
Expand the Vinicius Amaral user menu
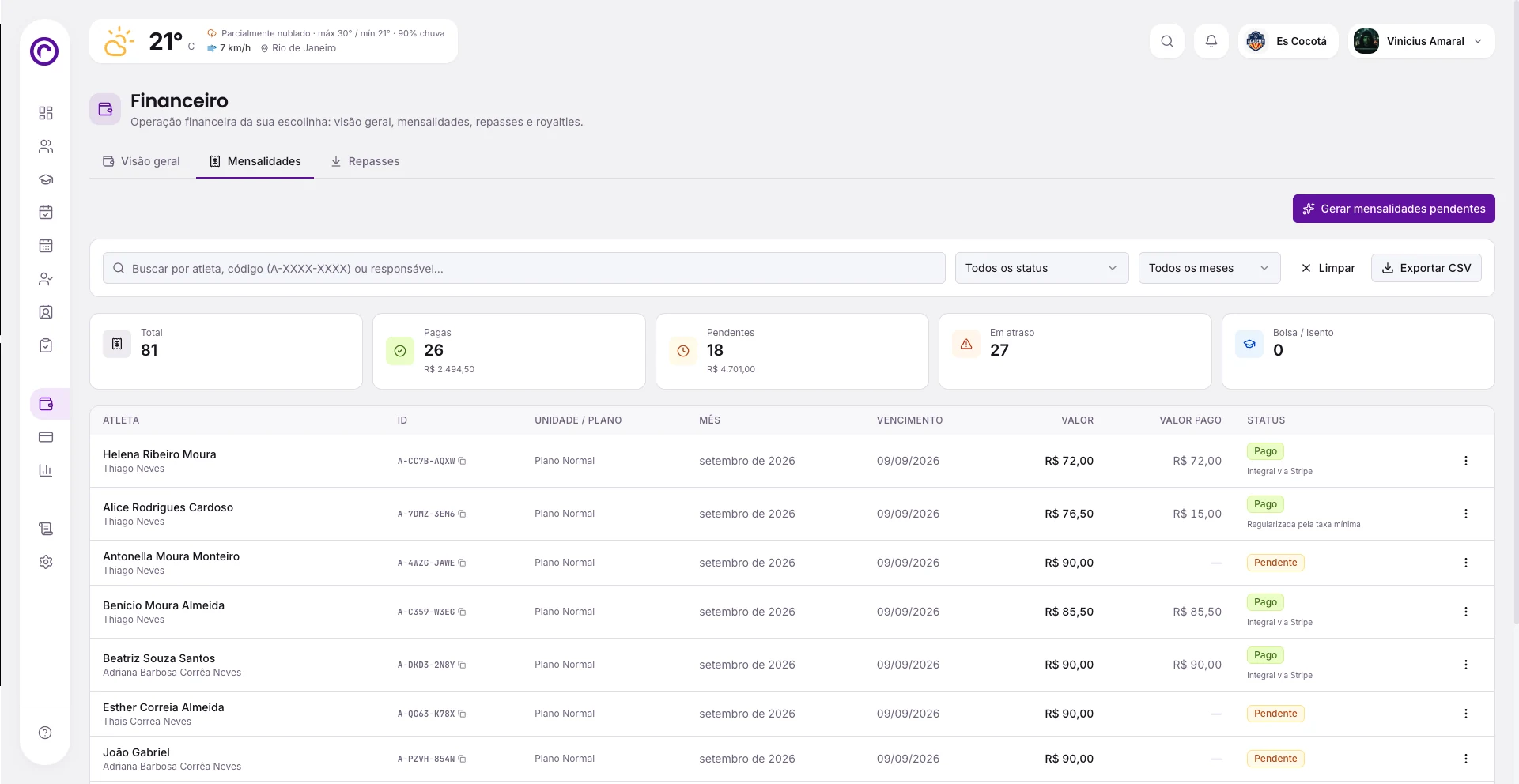click(1421, 41)
